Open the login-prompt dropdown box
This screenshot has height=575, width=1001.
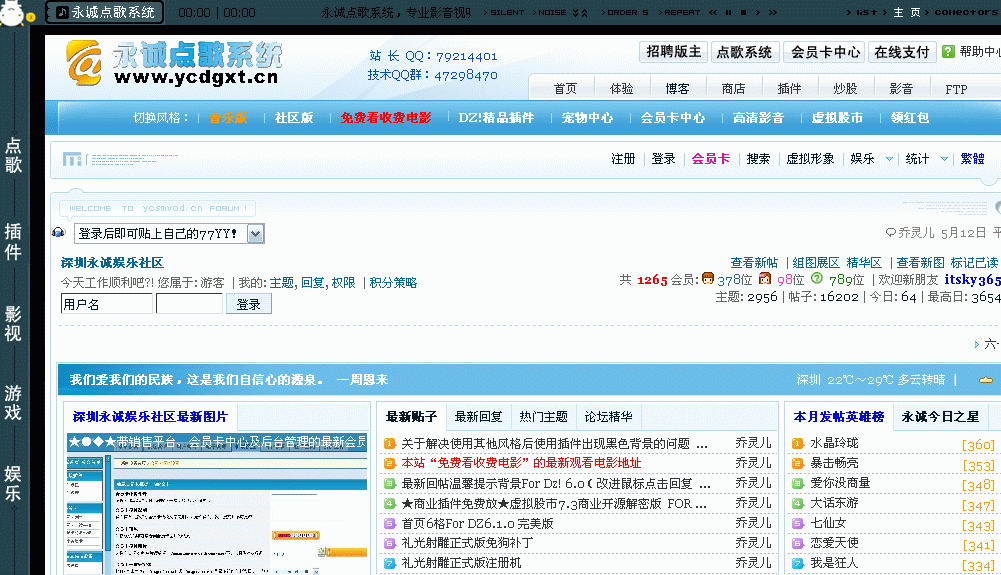click(255, 233)
